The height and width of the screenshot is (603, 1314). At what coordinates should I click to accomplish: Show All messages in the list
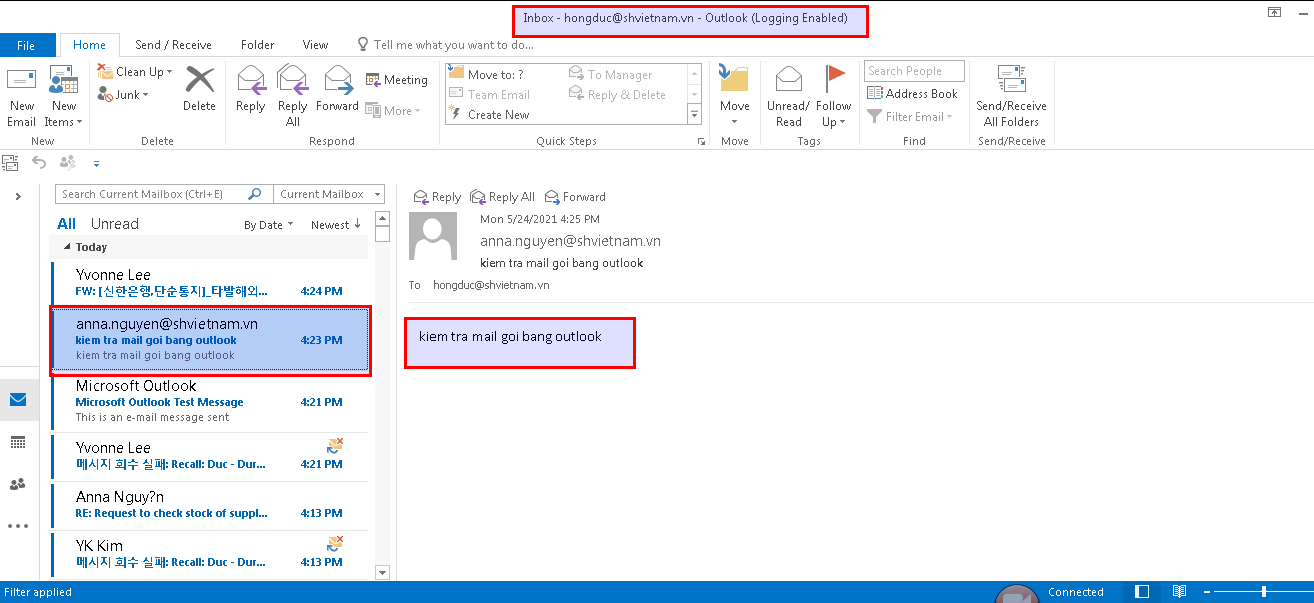tap(66, 224)
